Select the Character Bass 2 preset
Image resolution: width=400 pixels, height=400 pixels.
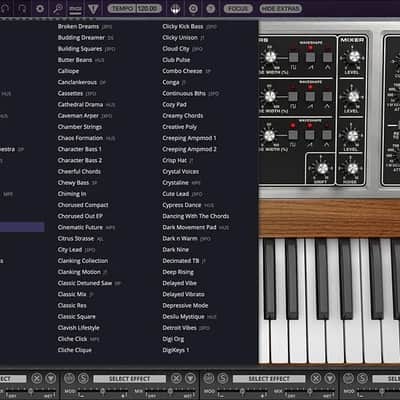(x=80, y=160)
